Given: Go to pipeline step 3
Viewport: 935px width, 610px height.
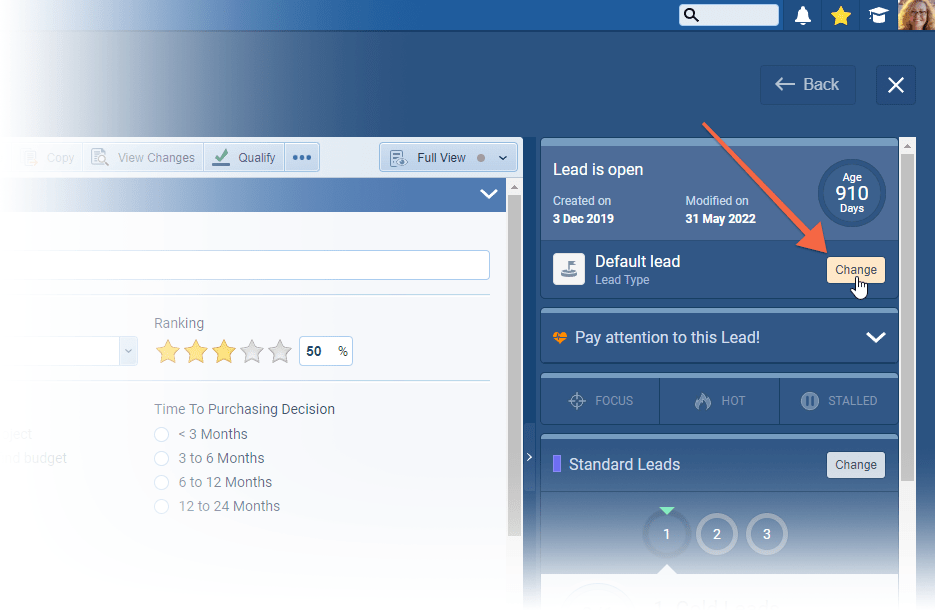Looking at the screenshot, I should 767,534.
